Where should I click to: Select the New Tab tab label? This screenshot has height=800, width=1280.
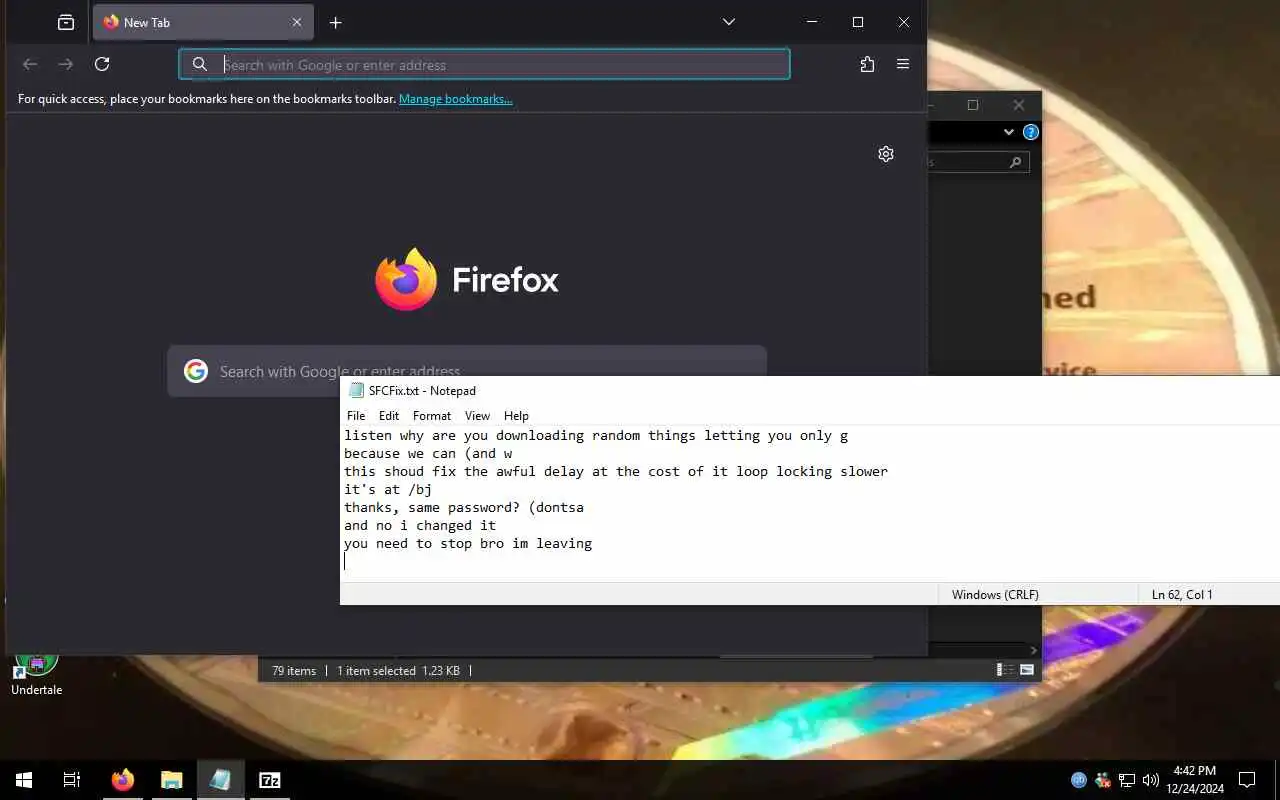tap(147, 22)
